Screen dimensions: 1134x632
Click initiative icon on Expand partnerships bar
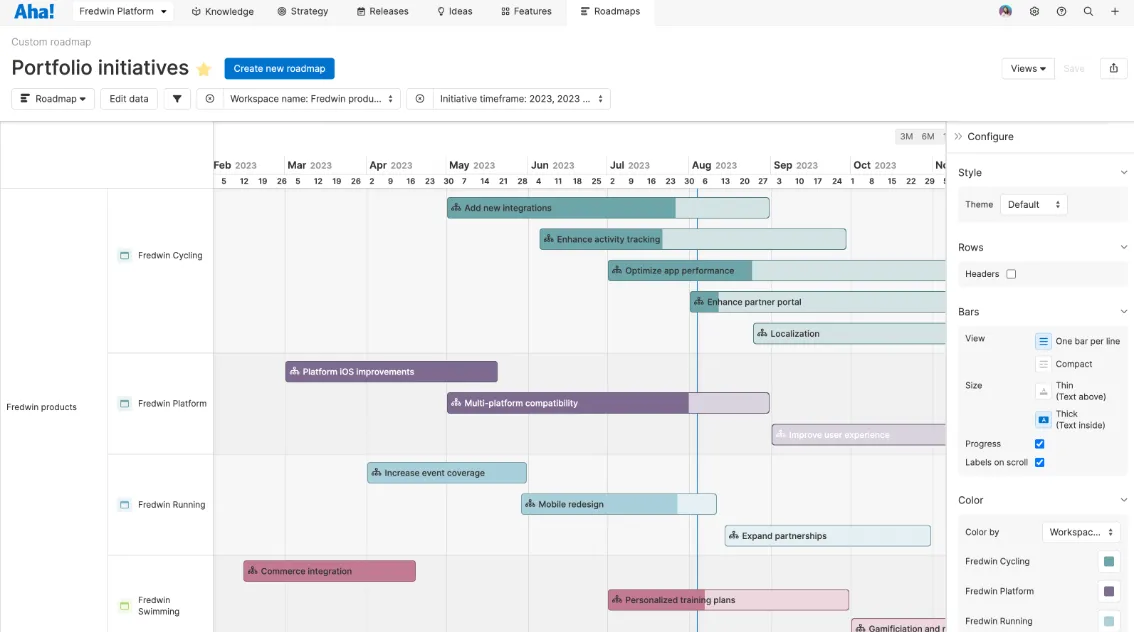coord(733,536)
